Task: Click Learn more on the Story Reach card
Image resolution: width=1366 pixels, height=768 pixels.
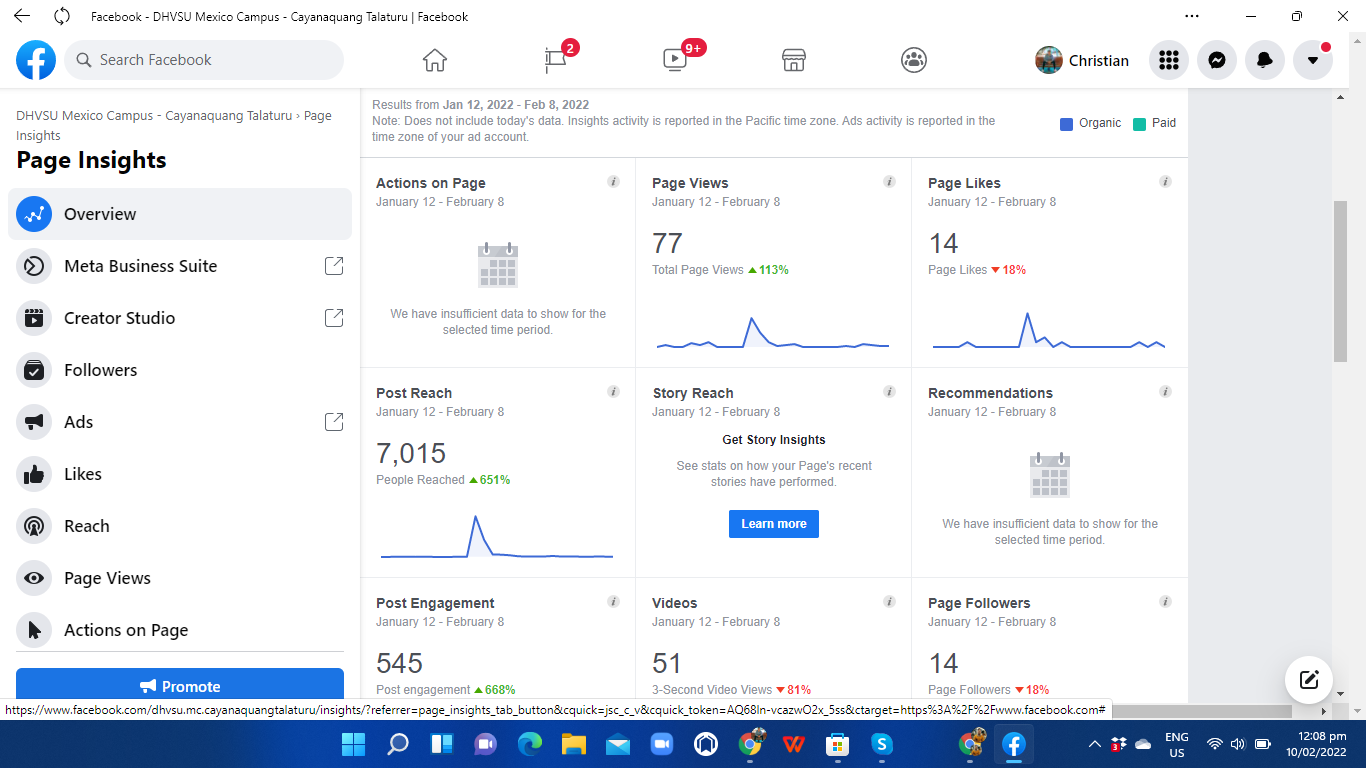Action: 774,524
